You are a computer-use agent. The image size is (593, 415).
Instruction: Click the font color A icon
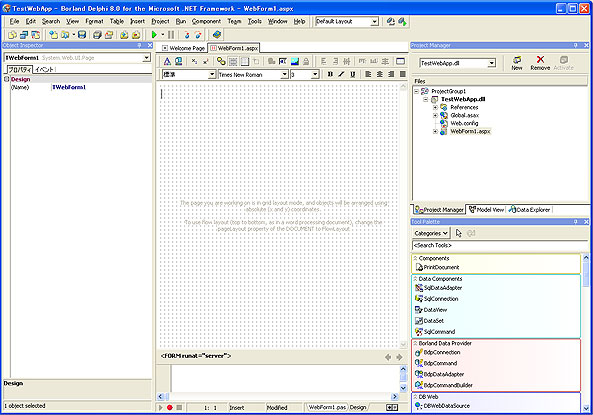(167, 61)
